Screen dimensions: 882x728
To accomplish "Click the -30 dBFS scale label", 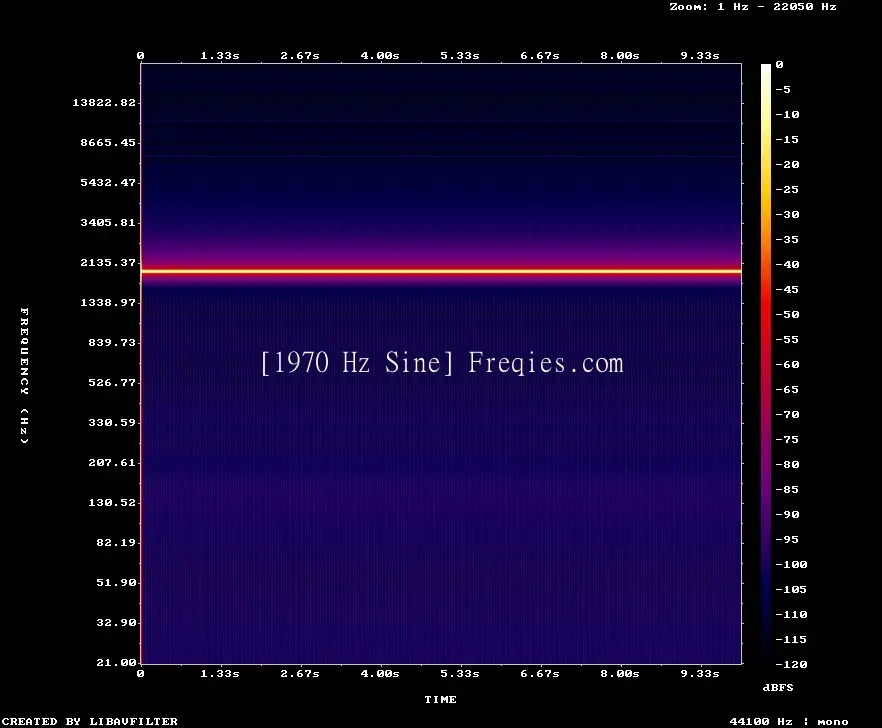I will (787, 214).
